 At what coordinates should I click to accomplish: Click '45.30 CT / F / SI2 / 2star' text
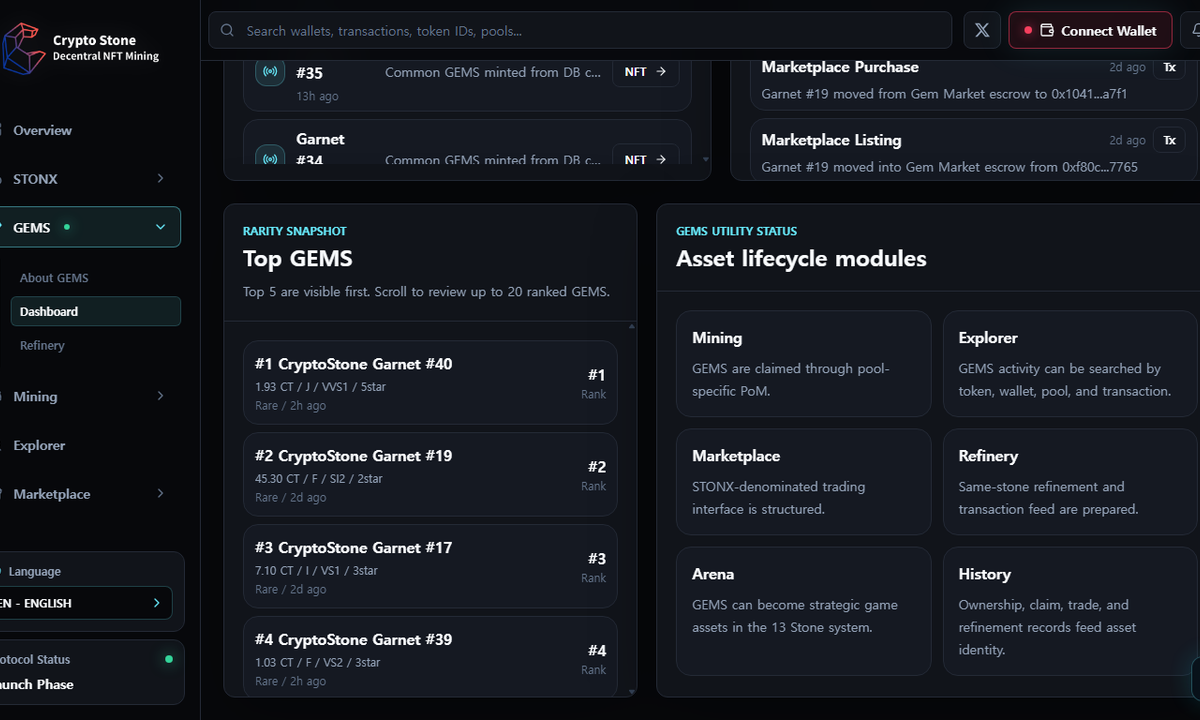click(x=319, y=478)
